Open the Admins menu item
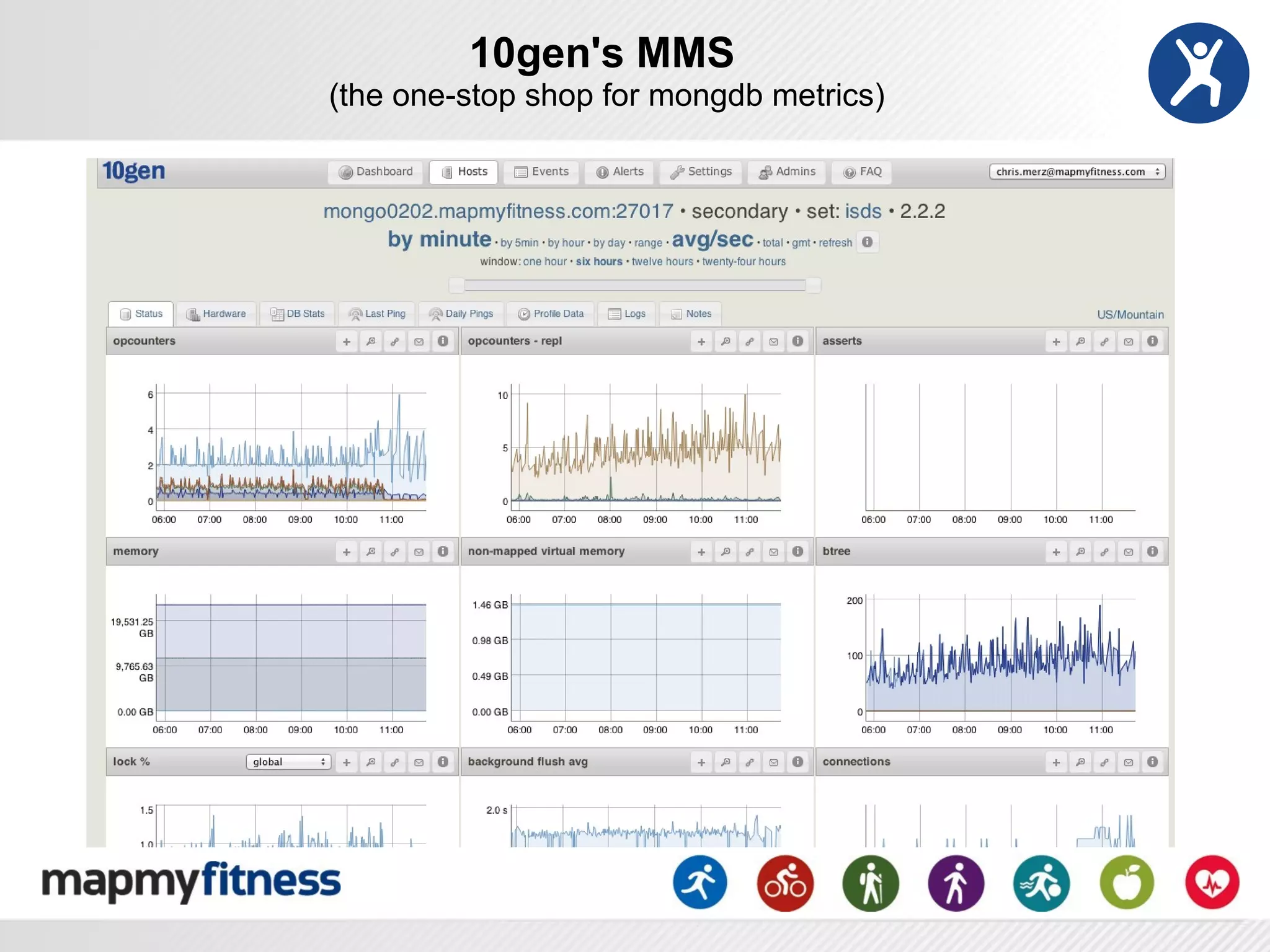 [786, 172]
